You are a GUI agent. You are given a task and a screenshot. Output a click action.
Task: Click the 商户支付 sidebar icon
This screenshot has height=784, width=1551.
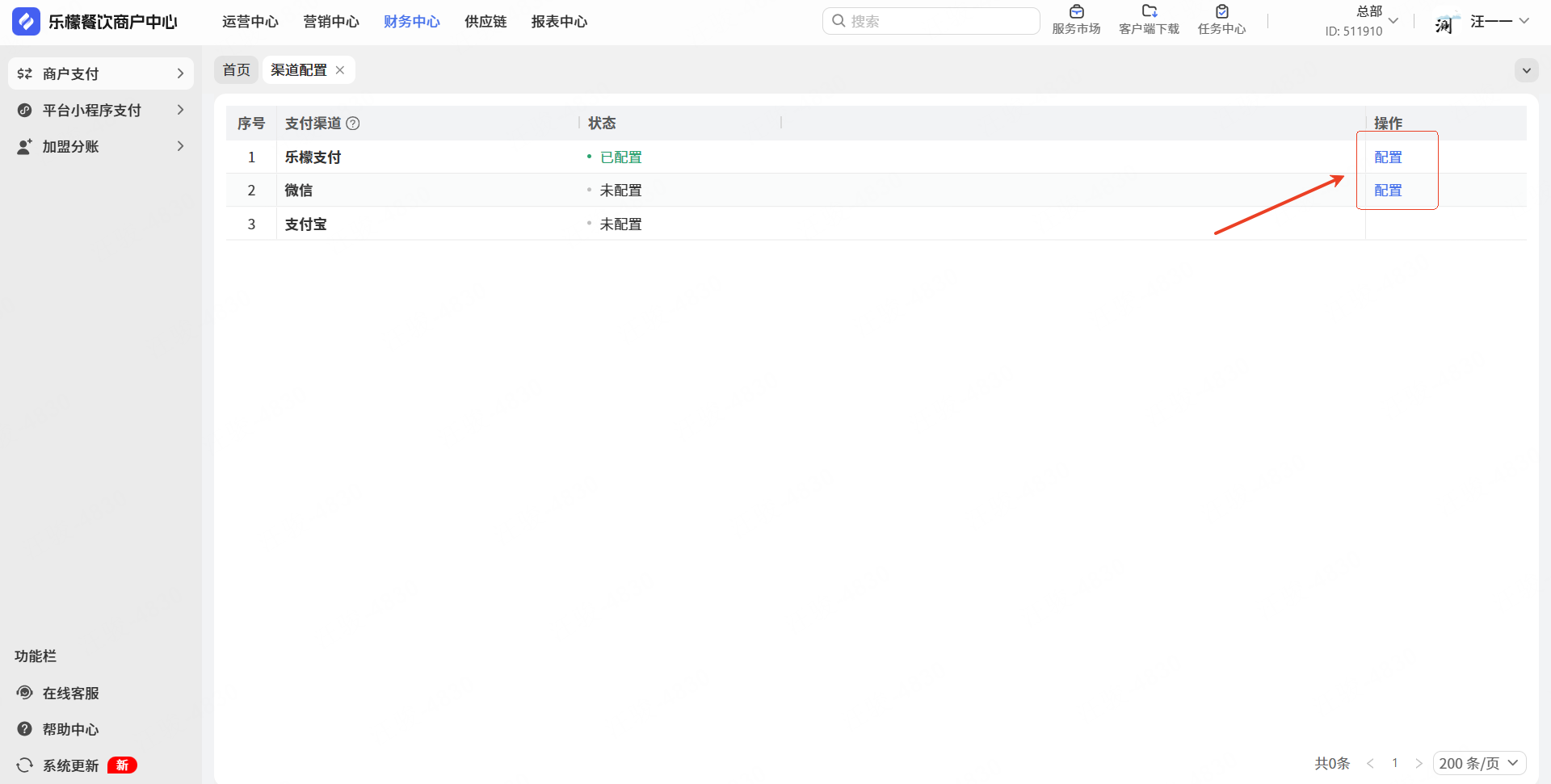[25, 73]
